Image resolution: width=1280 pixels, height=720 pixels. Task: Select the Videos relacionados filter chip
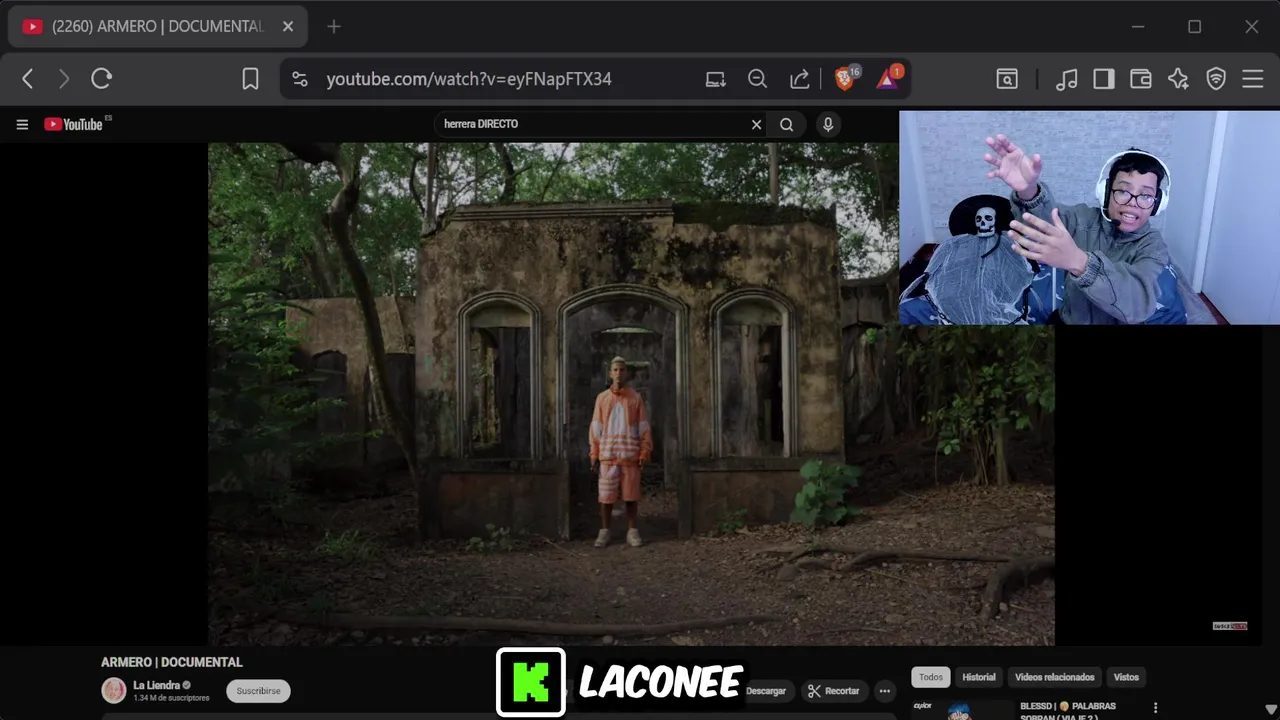1055,677
